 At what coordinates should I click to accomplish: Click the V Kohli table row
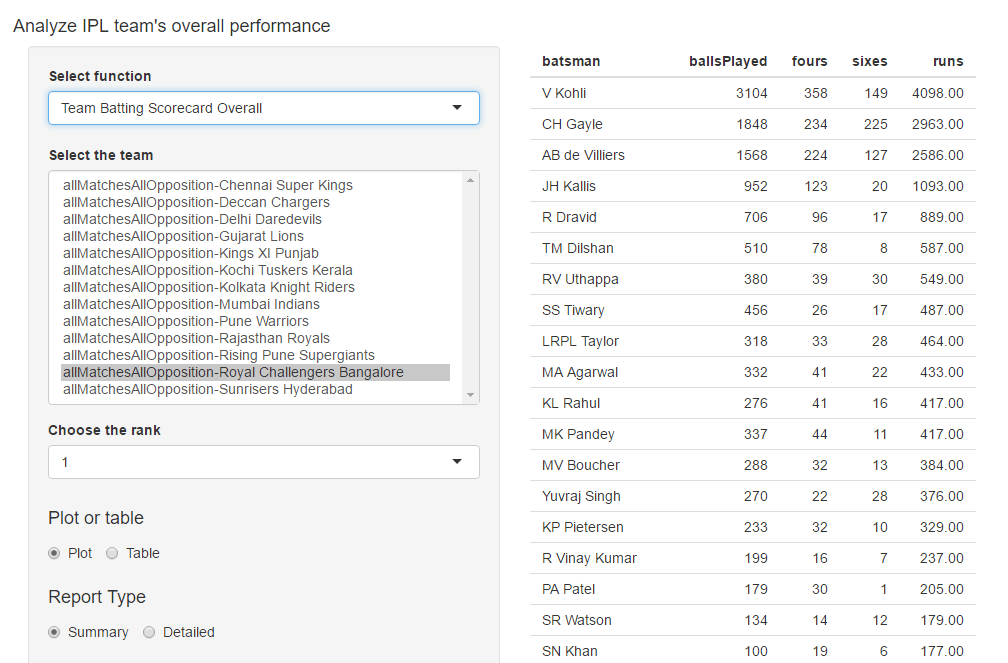[752, 93]
